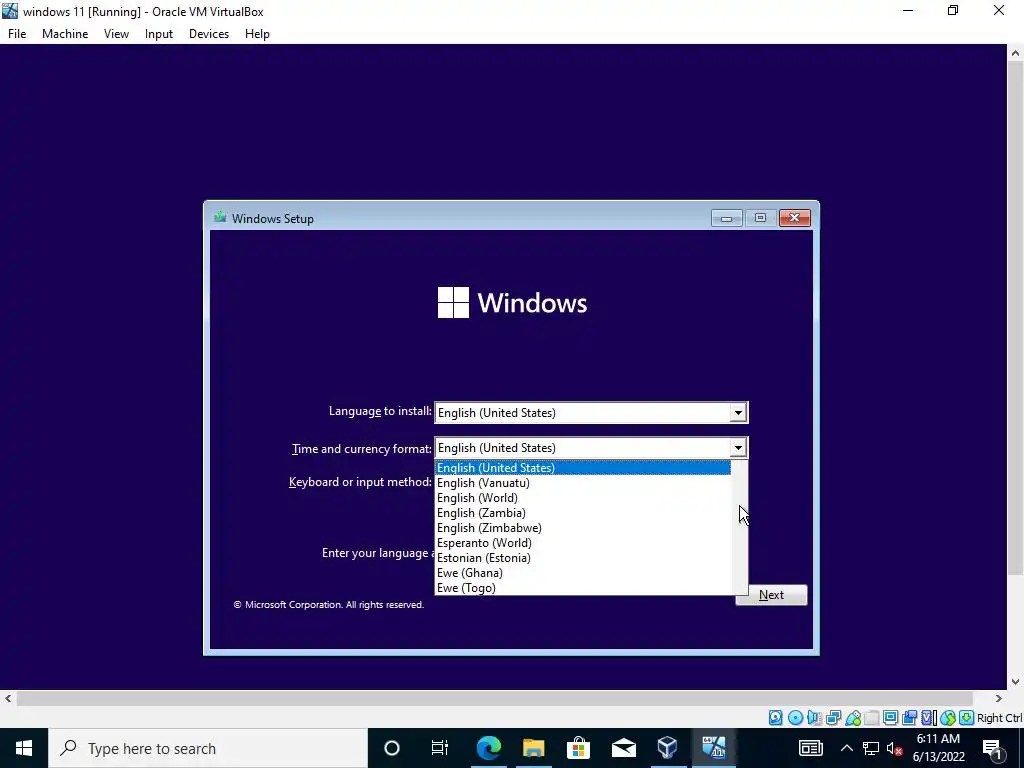The image size is (1024, 768).
Task: Click the CPU virtualization status icon
Action: [929, 718]
